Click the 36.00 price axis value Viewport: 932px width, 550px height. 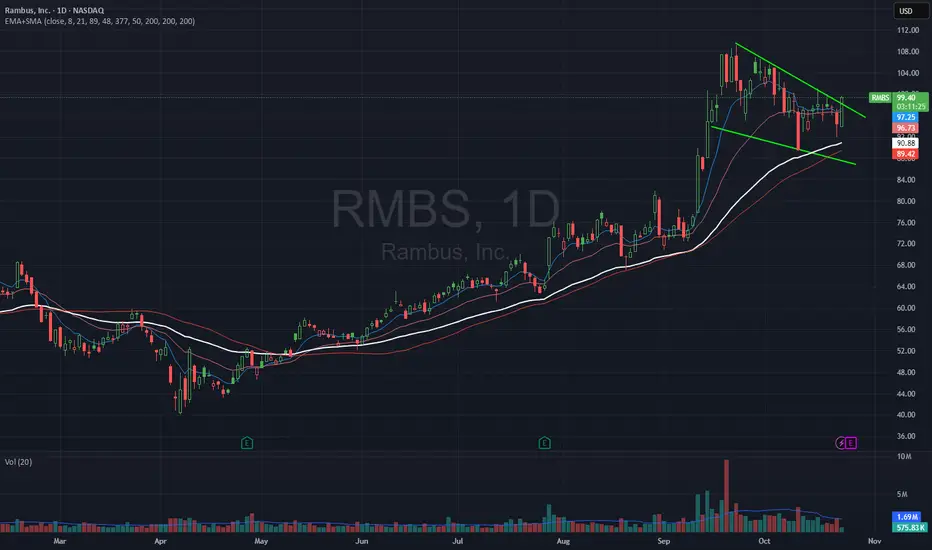[906, 436]
